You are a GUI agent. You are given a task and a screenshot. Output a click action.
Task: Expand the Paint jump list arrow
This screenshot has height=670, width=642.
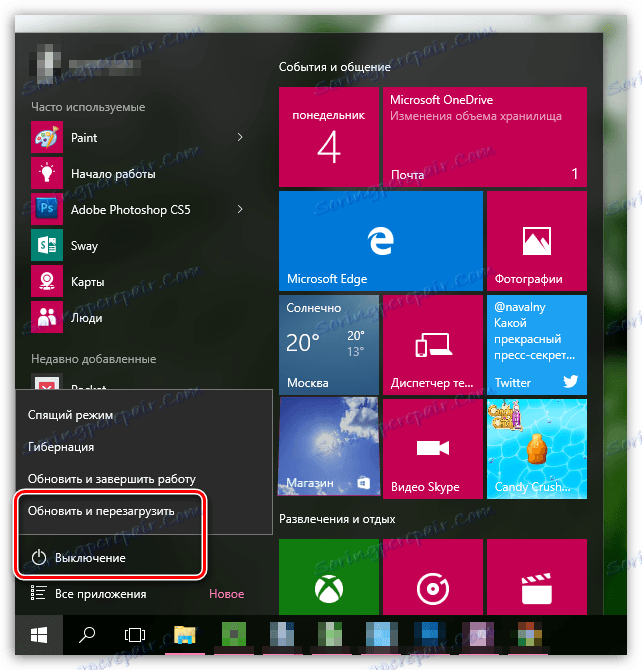[x=240, y=137]
